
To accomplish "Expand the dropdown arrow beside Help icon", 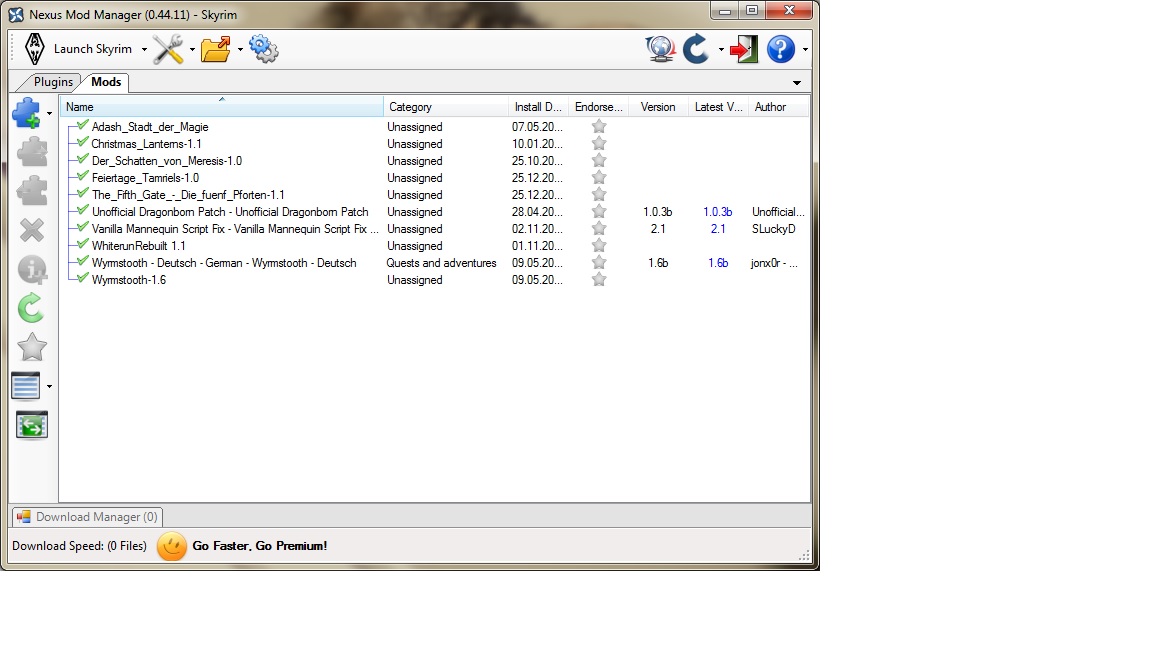I will 805,50.
